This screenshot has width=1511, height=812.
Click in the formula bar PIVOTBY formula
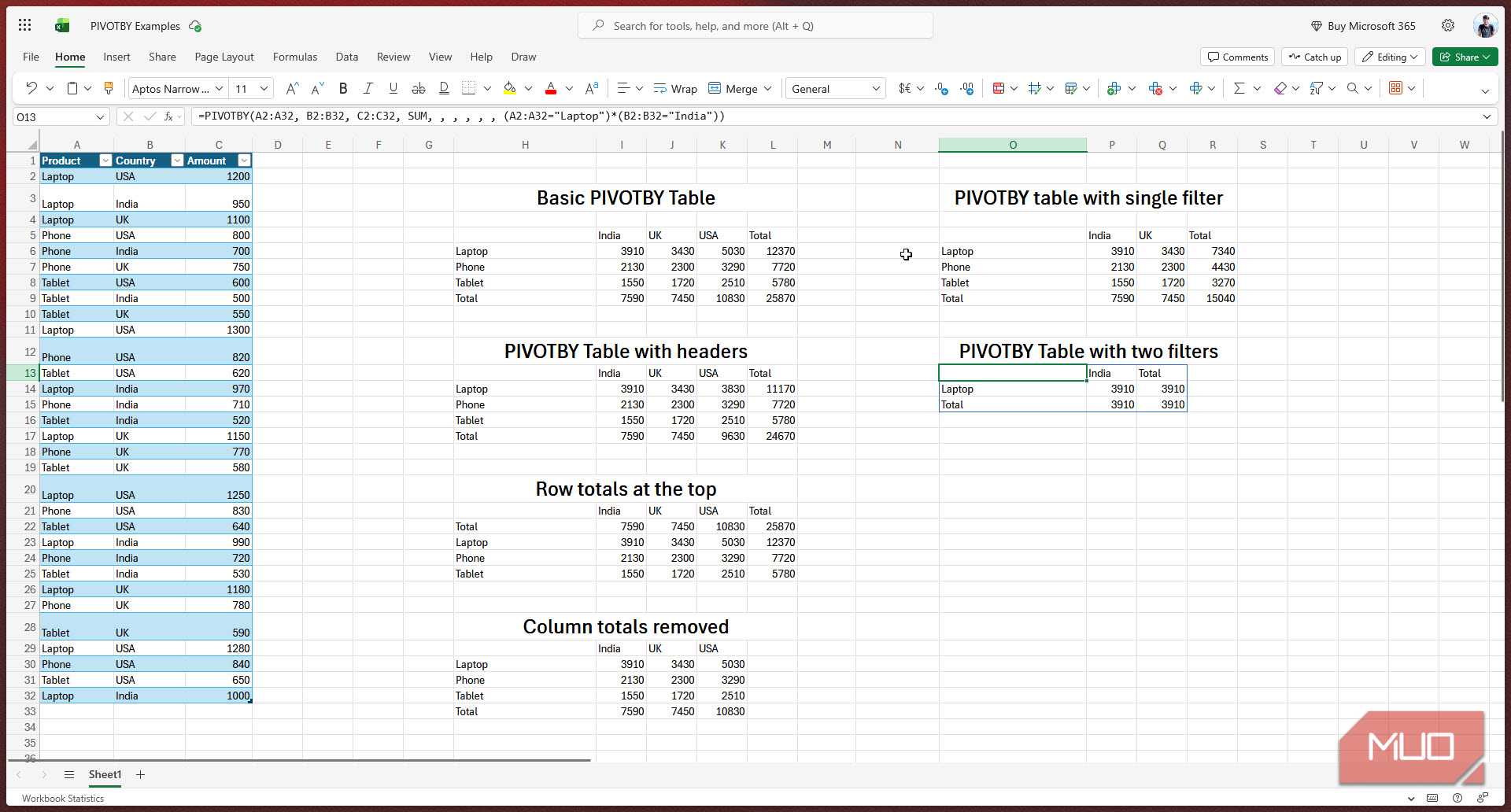461,116
